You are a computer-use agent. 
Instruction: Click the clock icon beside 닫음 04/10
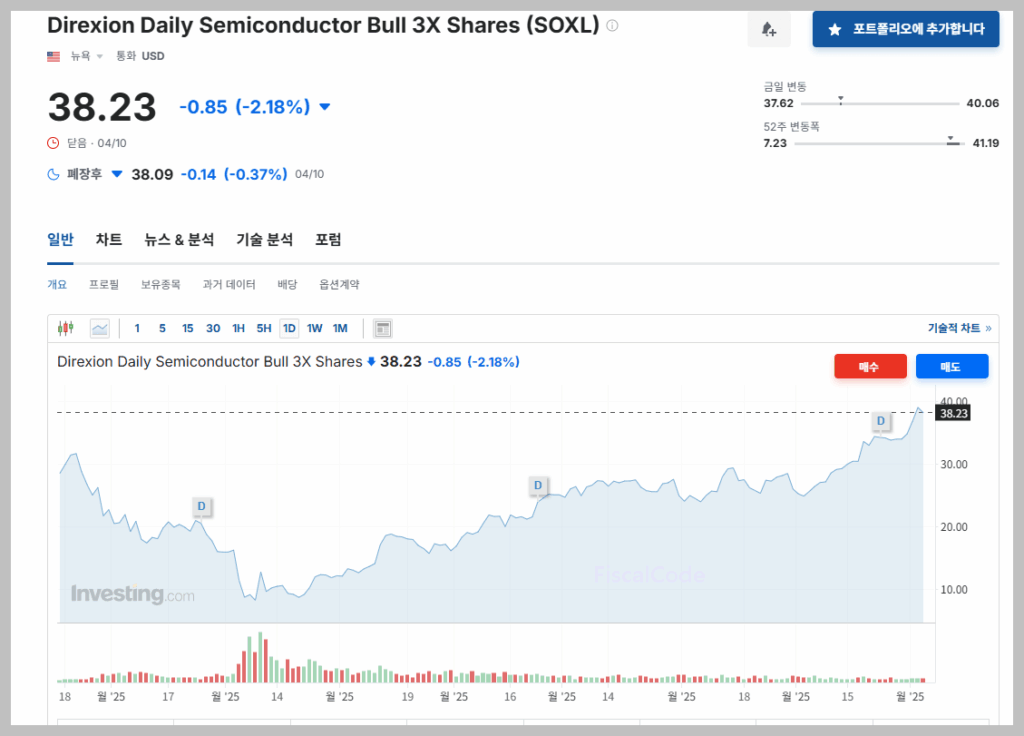point(53,142)
